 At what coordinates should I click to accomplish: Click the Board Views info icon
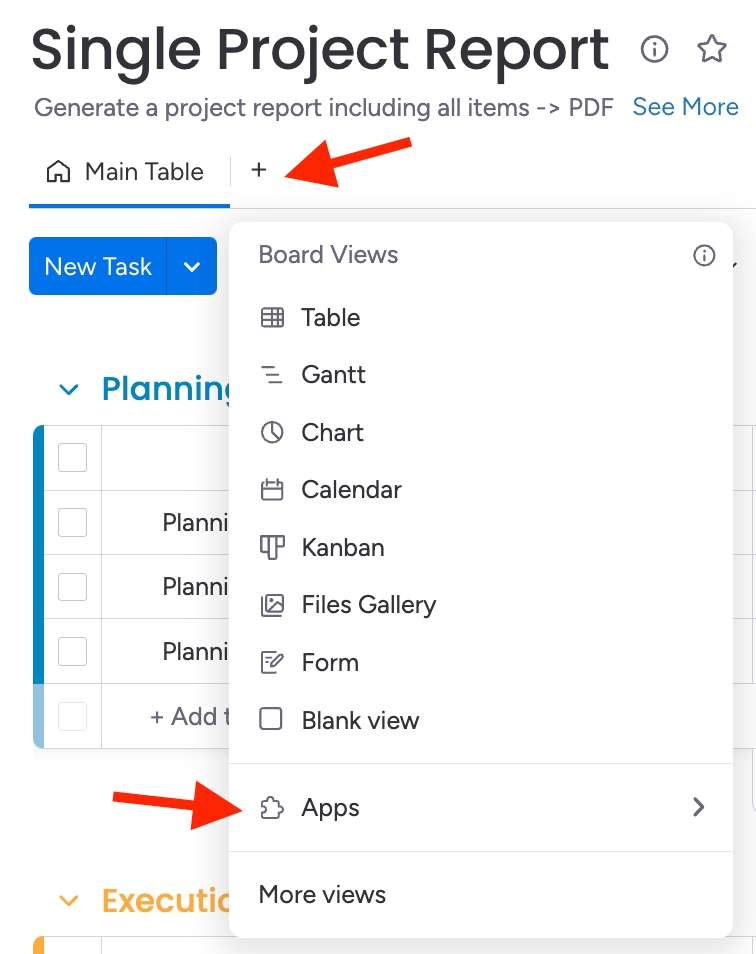tap(704, 256)
